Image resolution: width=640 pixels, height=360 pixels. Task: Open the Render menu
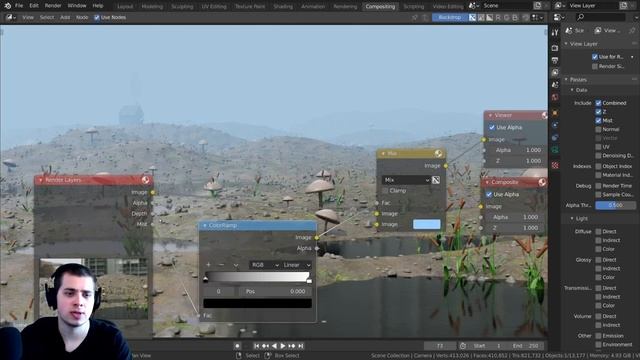(53, 6)
